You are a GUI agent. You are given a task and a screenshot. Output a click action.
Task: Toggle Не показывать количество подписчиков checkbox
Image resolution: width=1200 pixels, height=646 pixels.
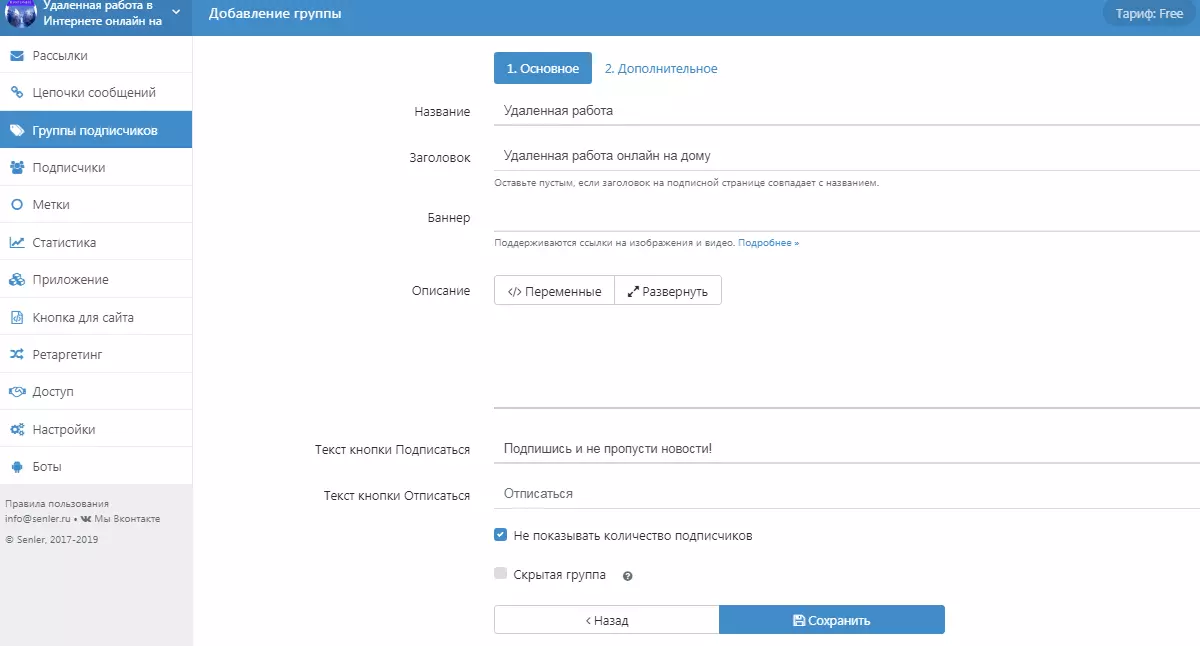pos(500,535)
